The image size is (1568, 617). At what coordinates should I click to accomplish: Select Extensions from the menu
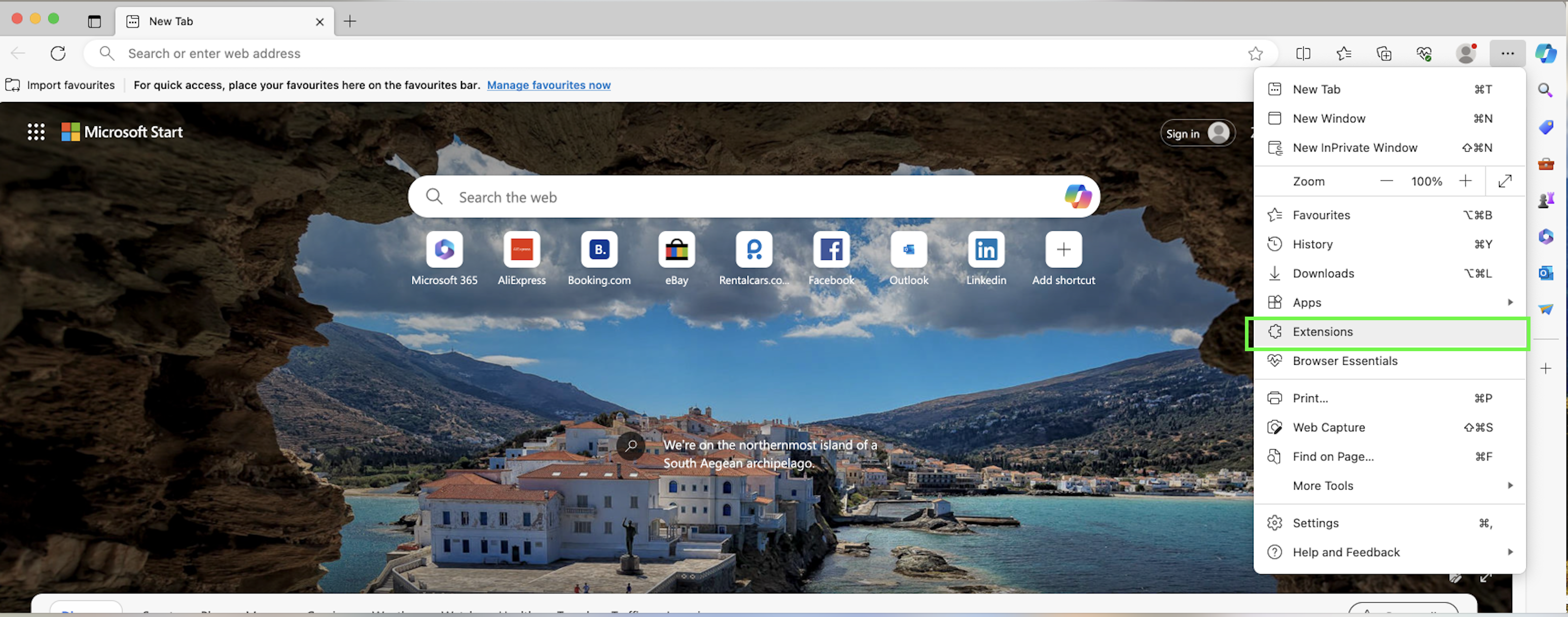click(x=1322, y=332)
